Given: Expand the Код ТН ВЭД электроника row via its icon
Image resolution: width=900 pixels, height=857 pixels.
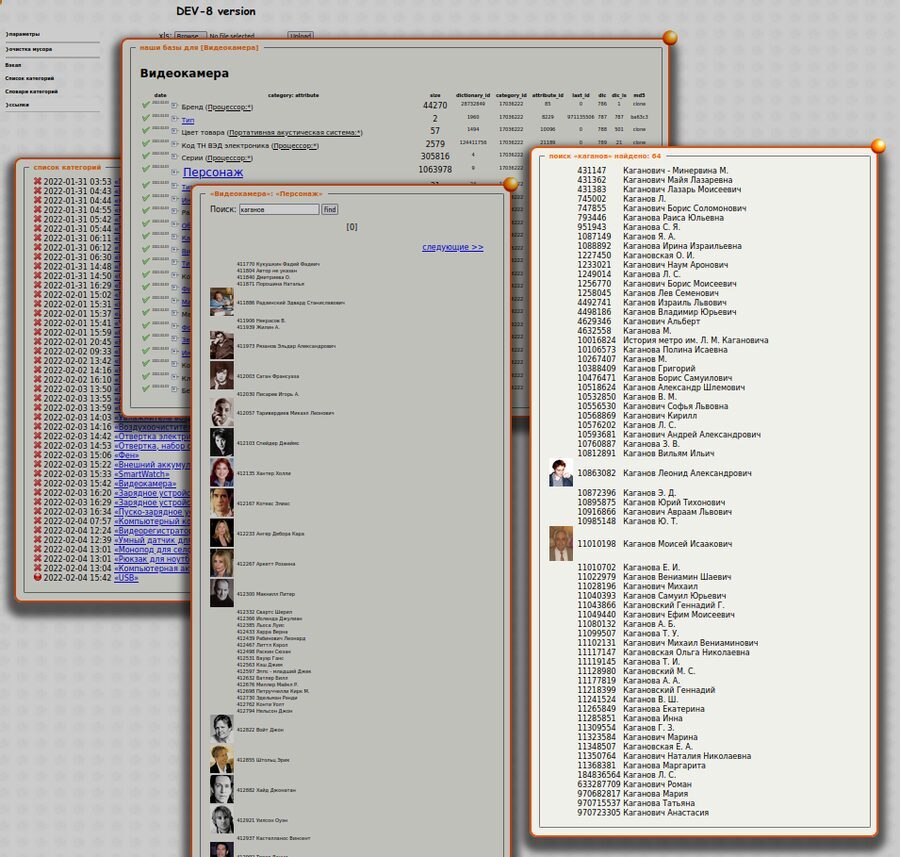Looking at the screenshot, I should 174,145.
